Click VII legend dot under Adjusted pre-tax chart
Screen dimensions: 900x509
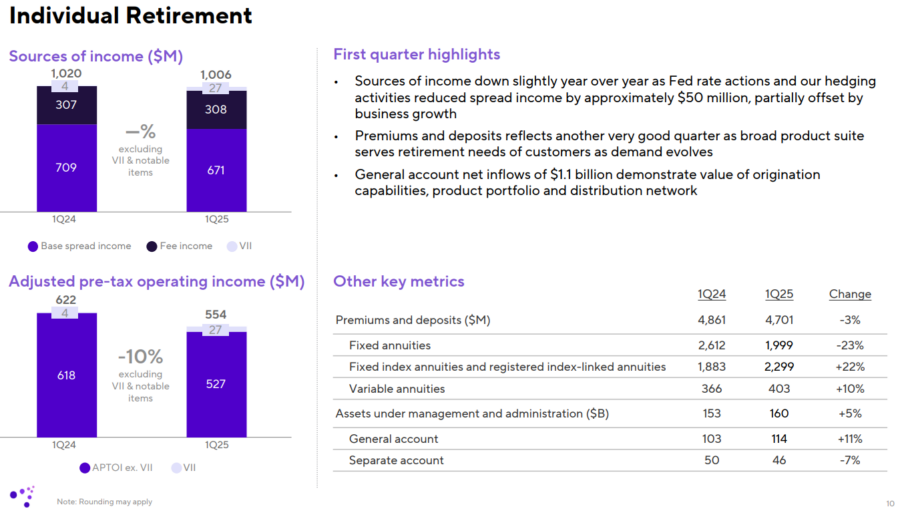click(x=177, y=467)
